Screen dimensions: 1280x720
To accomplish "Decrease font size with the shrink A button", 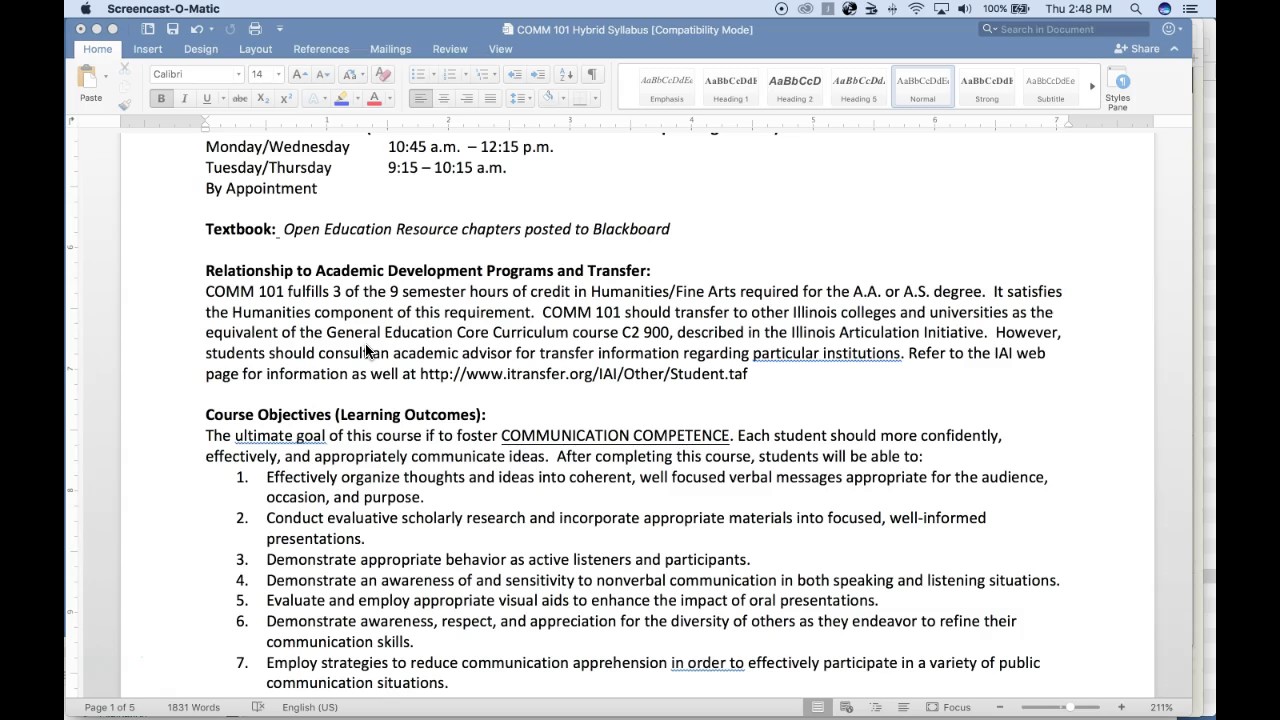I will click(x=322, y=74).
